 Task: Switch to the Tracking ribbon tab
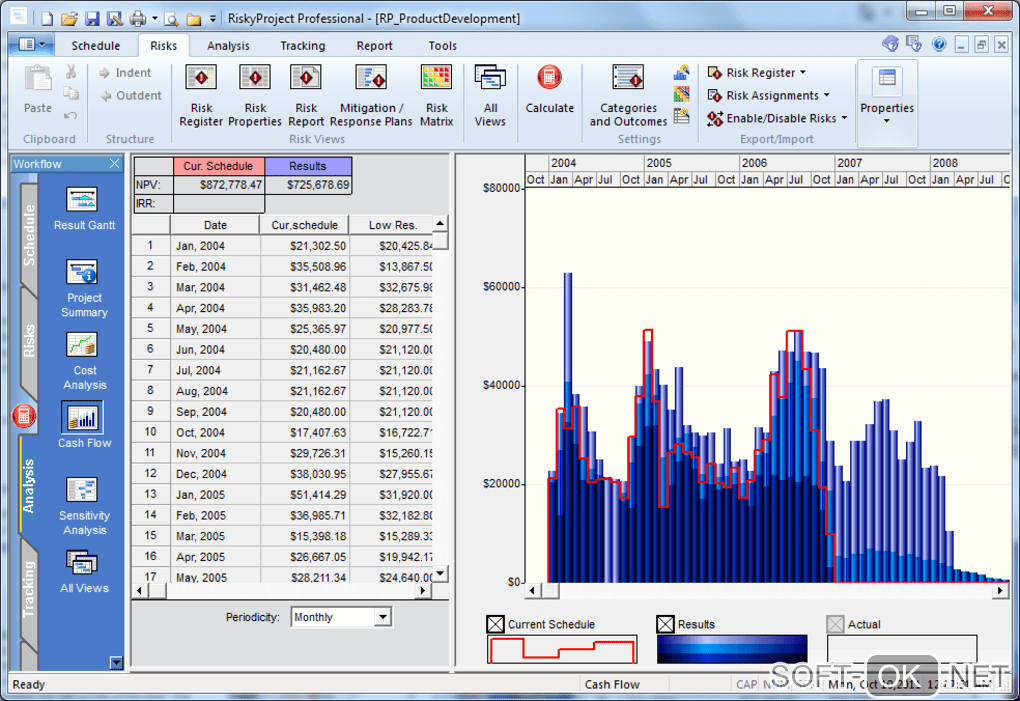coord(302,45)
